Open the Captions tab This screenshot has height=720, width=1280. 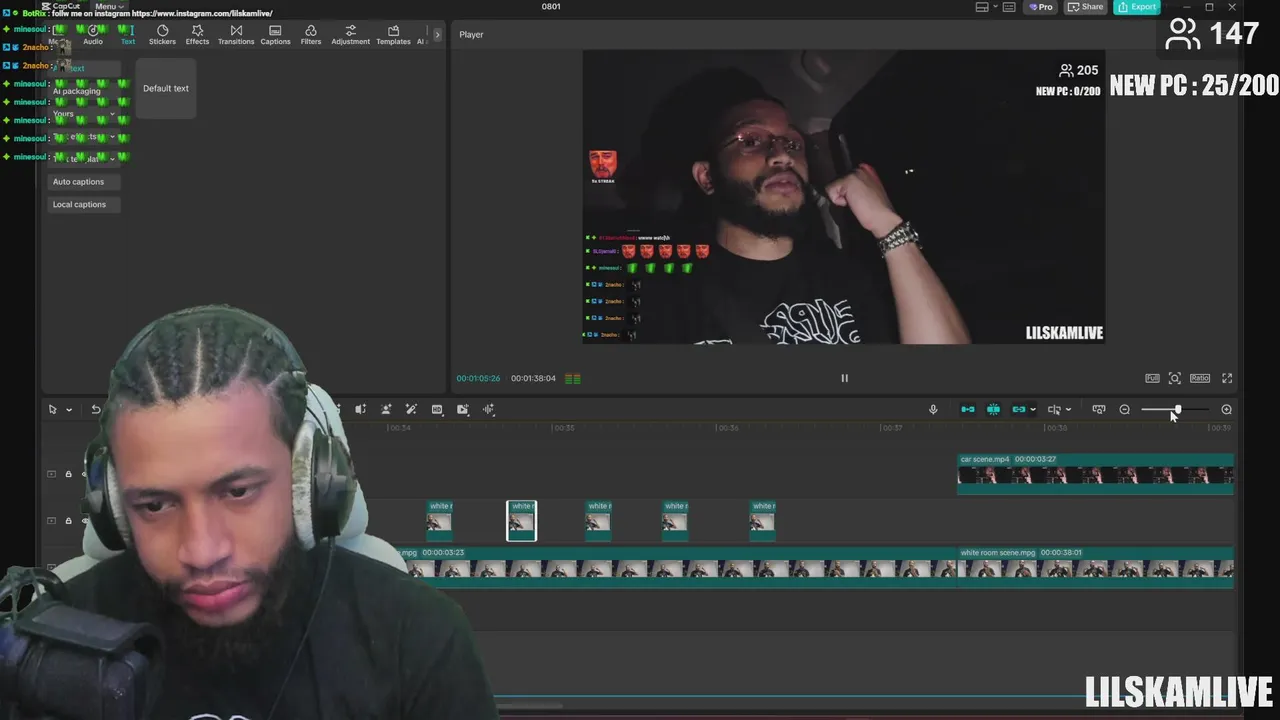click(275, 35)
